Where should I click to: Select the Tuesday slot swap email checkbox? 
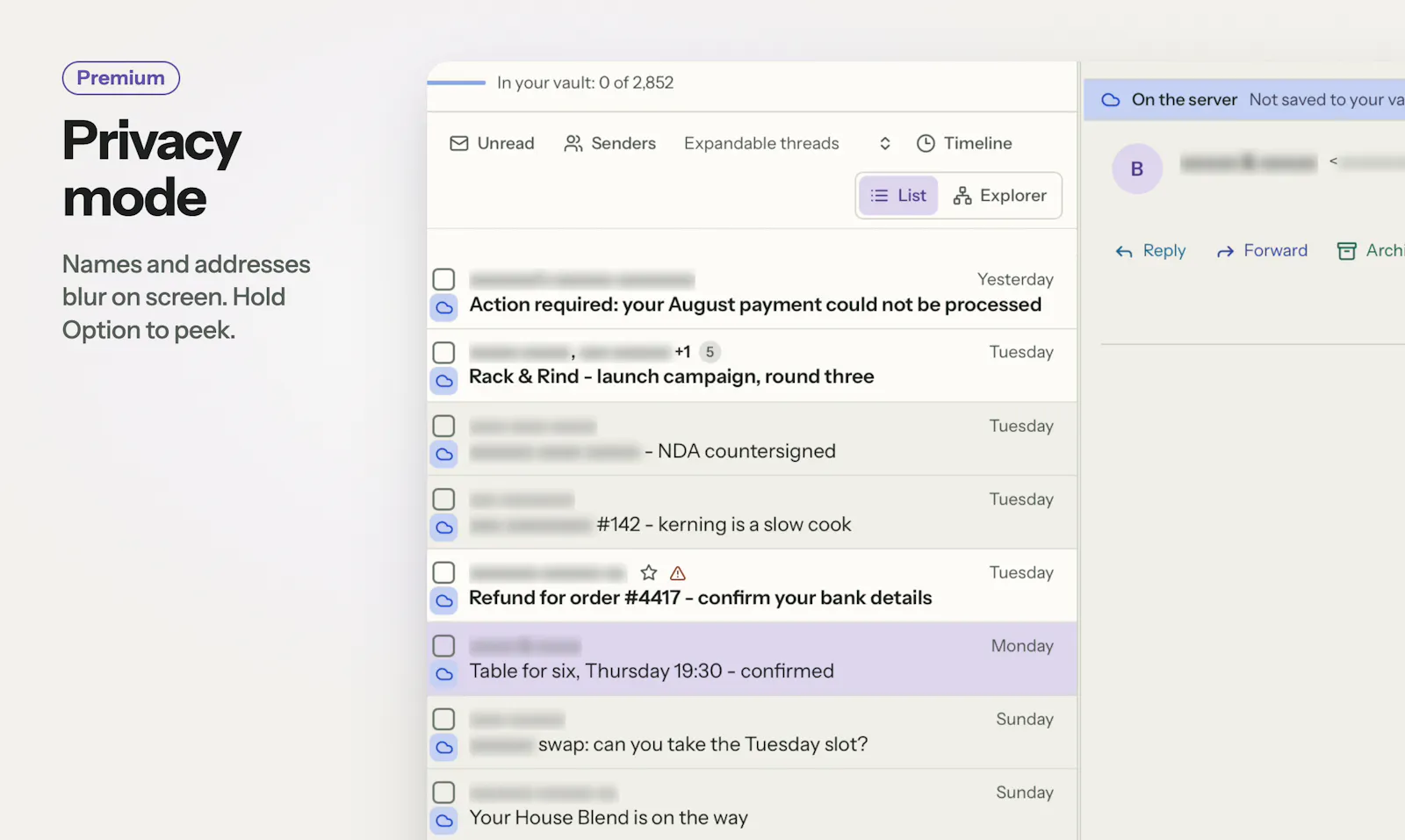443,719
